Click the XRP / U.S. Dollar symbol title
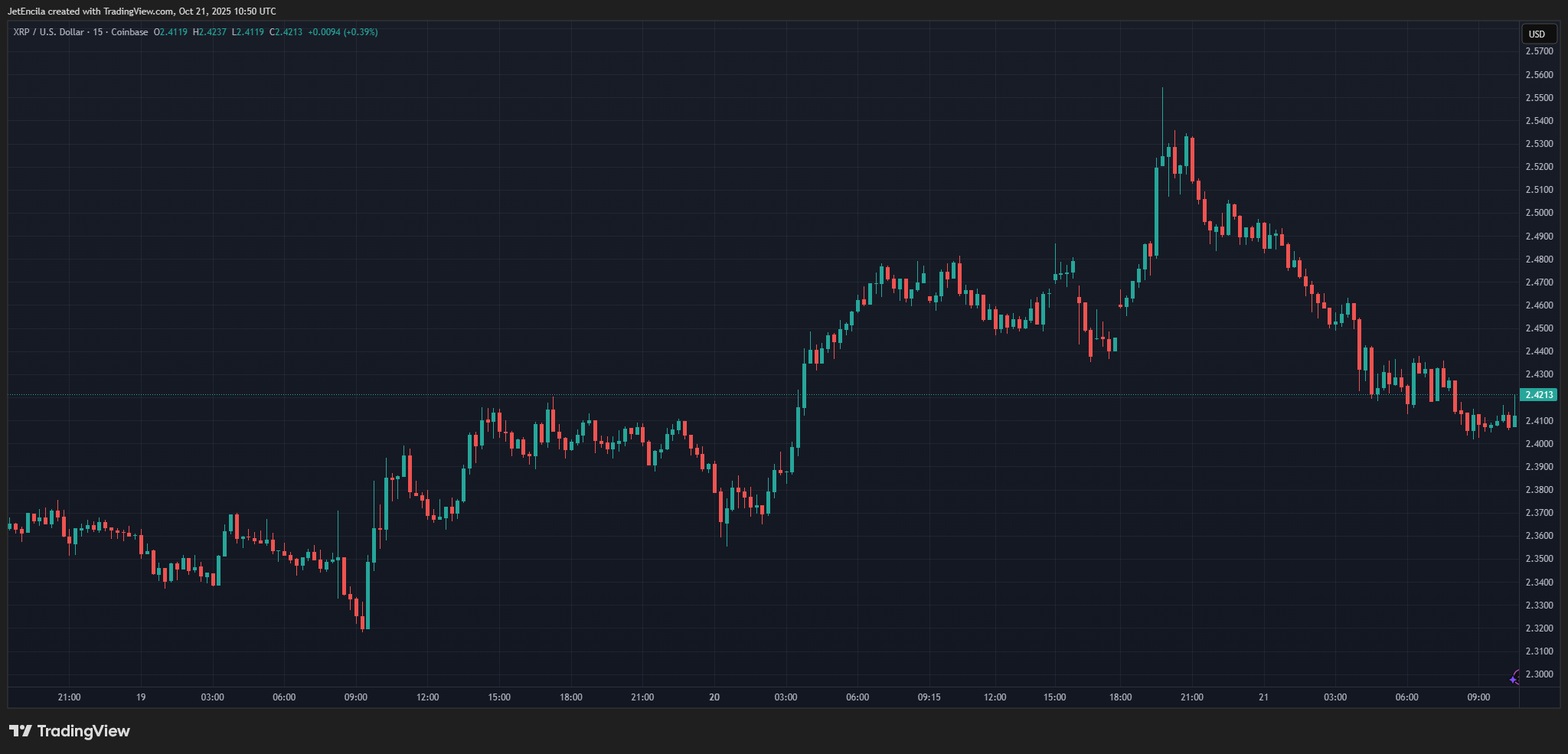Viewport: 1568px width, 754px height. [x=48, y=32]
